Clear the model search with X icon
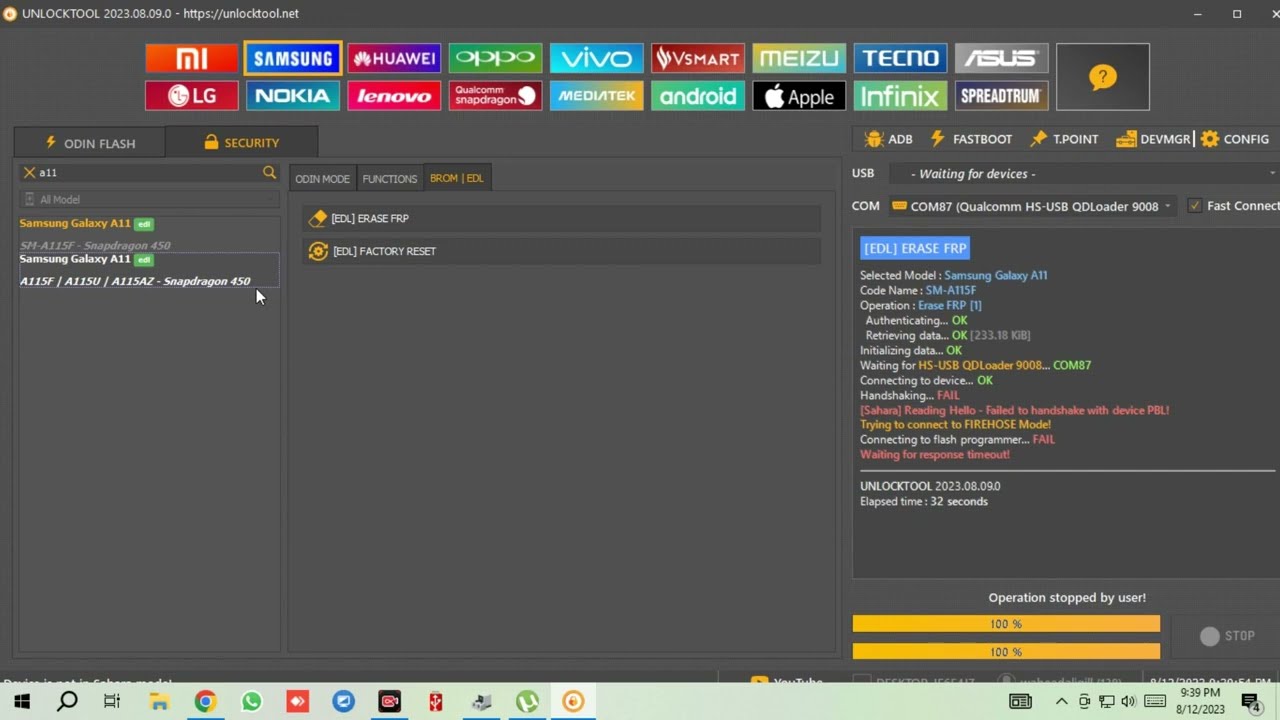 point(29,173)
